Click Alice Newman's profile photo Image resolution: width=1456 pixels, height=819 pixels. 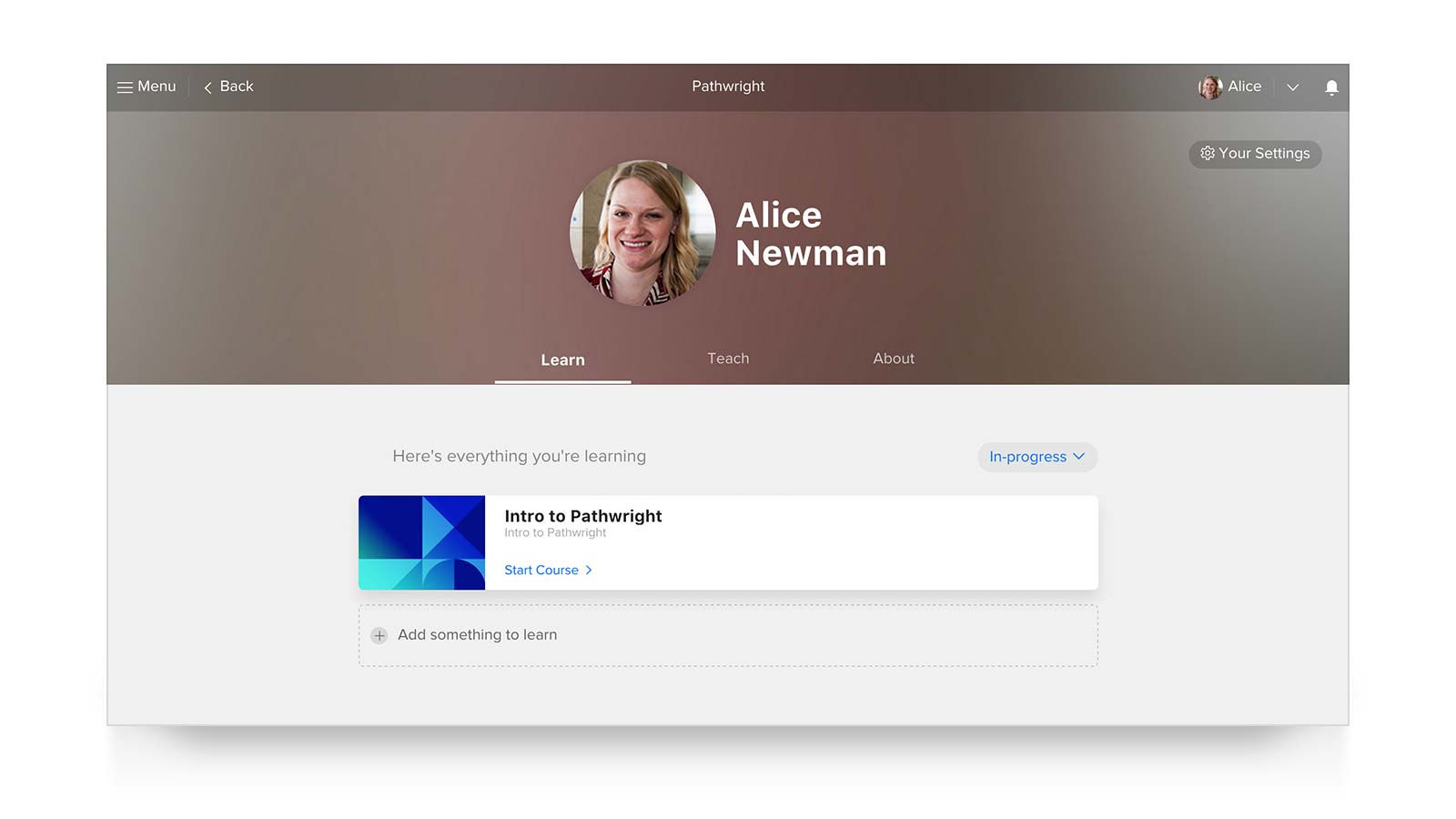[642, 233]
